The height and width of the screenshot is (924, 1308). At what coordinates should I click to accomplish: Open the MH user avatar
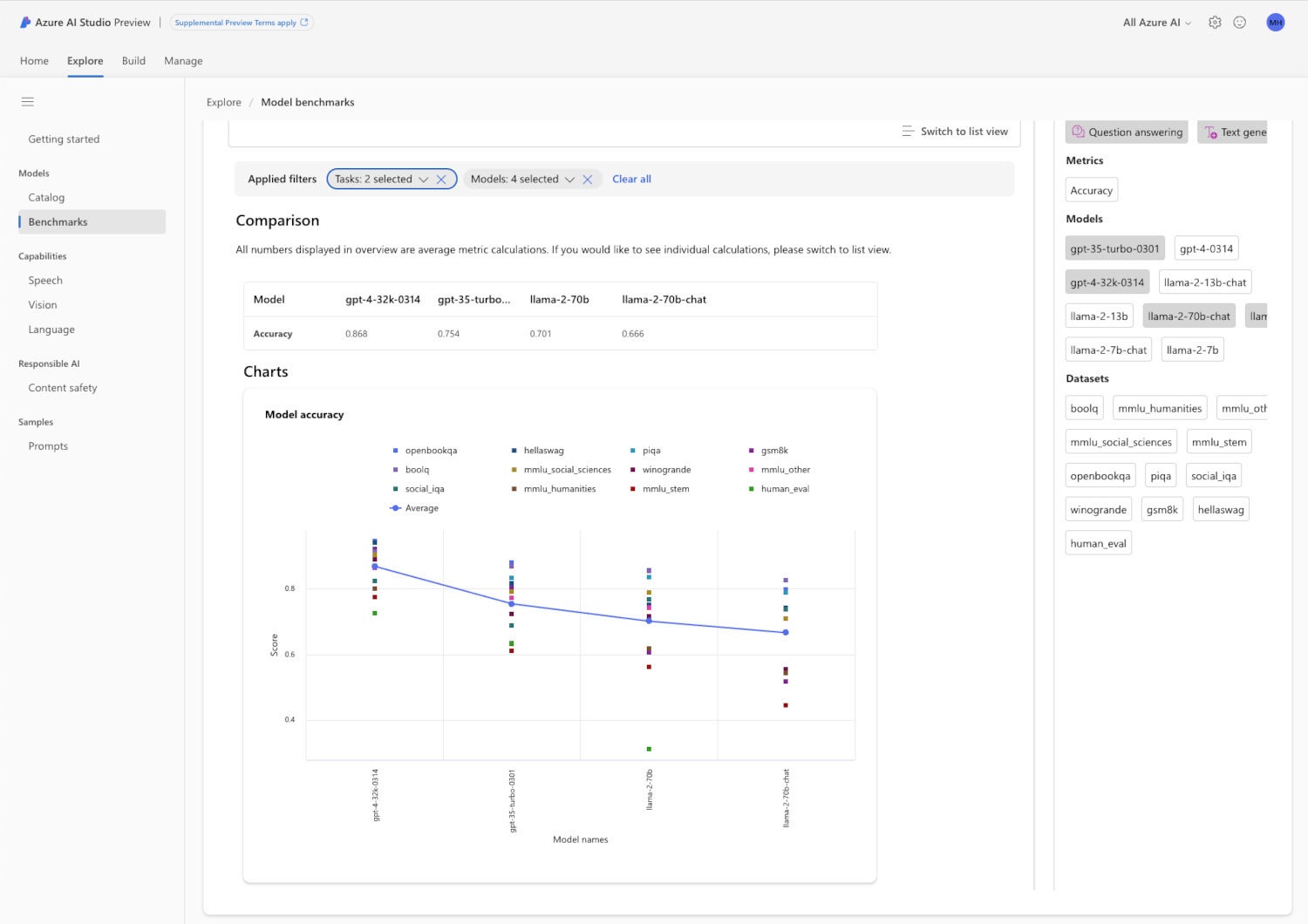(x=1276, y=23)
